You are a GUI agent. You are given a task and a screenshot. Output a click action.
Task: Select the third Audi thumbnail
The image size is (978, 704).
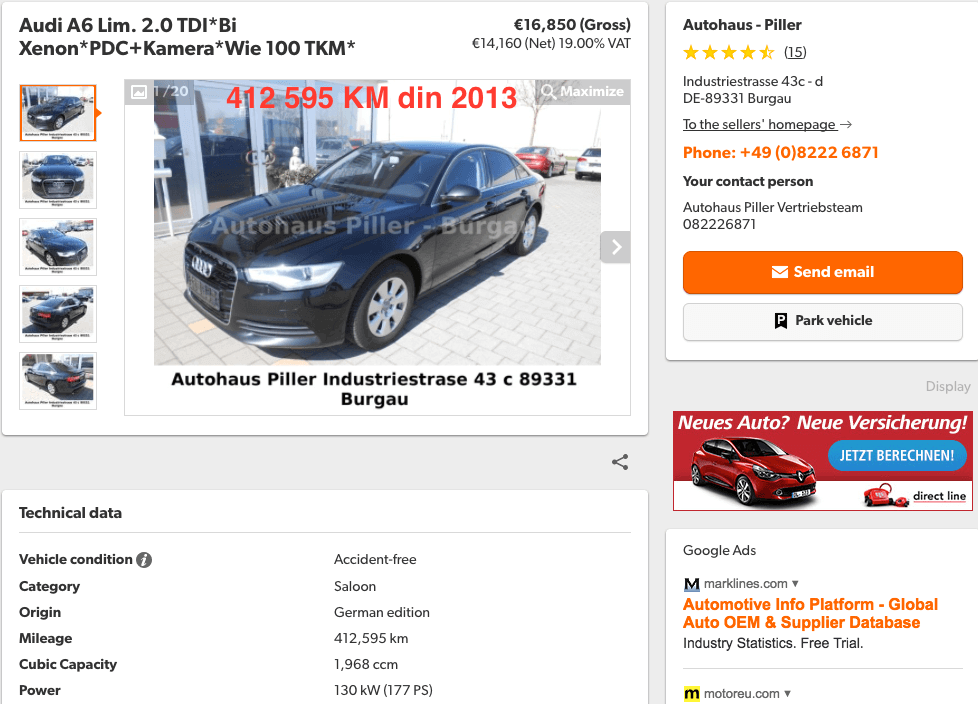pos(58,247)
